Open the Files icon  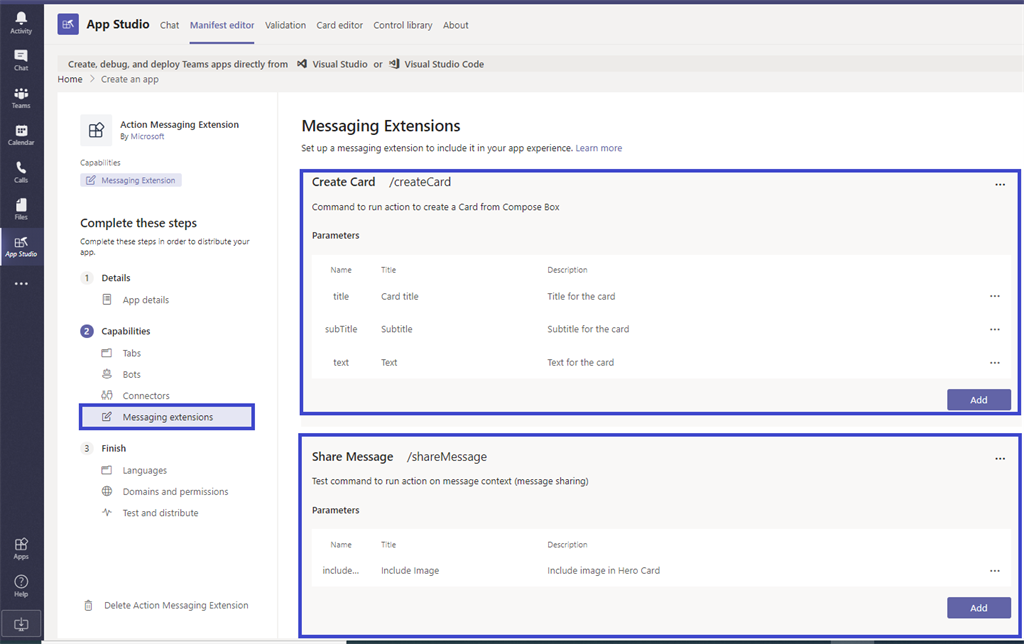[21, 208]
